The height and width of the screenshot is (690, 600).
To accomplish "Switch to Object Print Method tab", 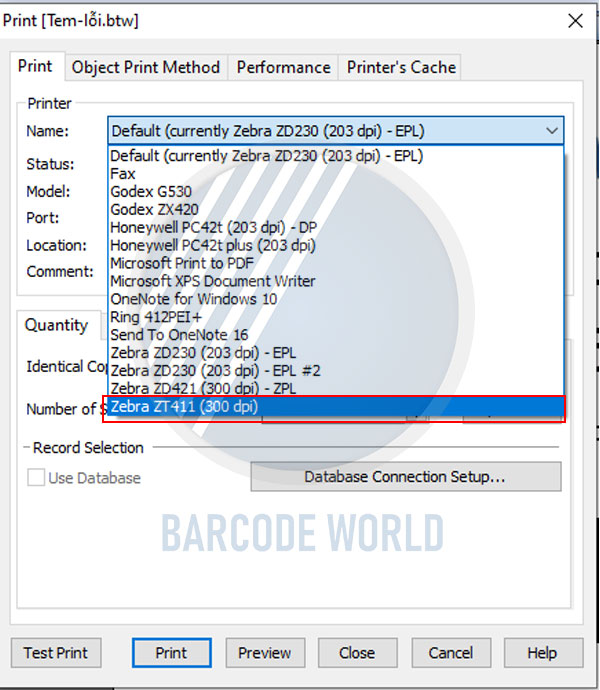I will (x=146, y=67).
